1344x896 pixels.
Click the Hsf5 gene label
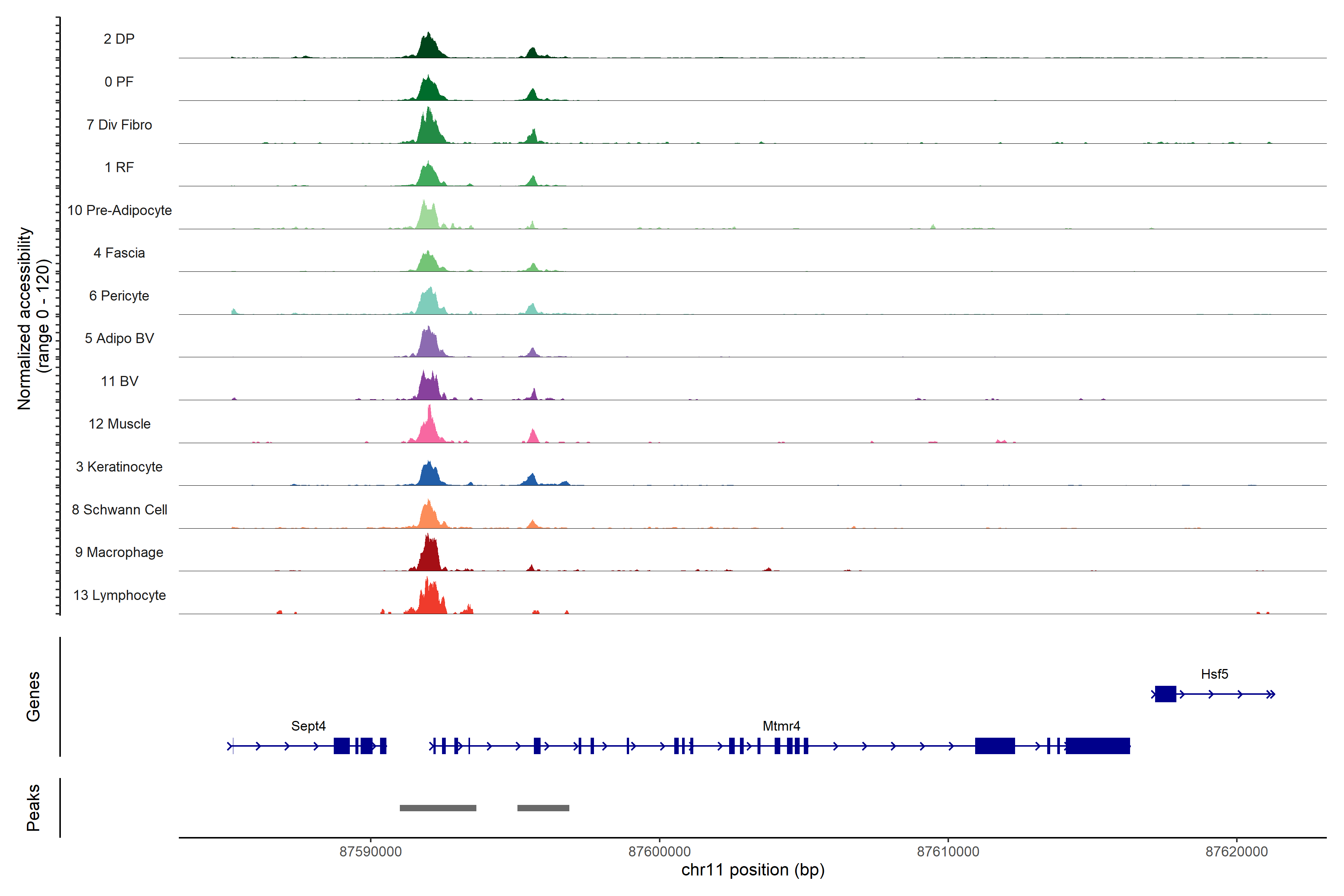tap(1214, 674)
